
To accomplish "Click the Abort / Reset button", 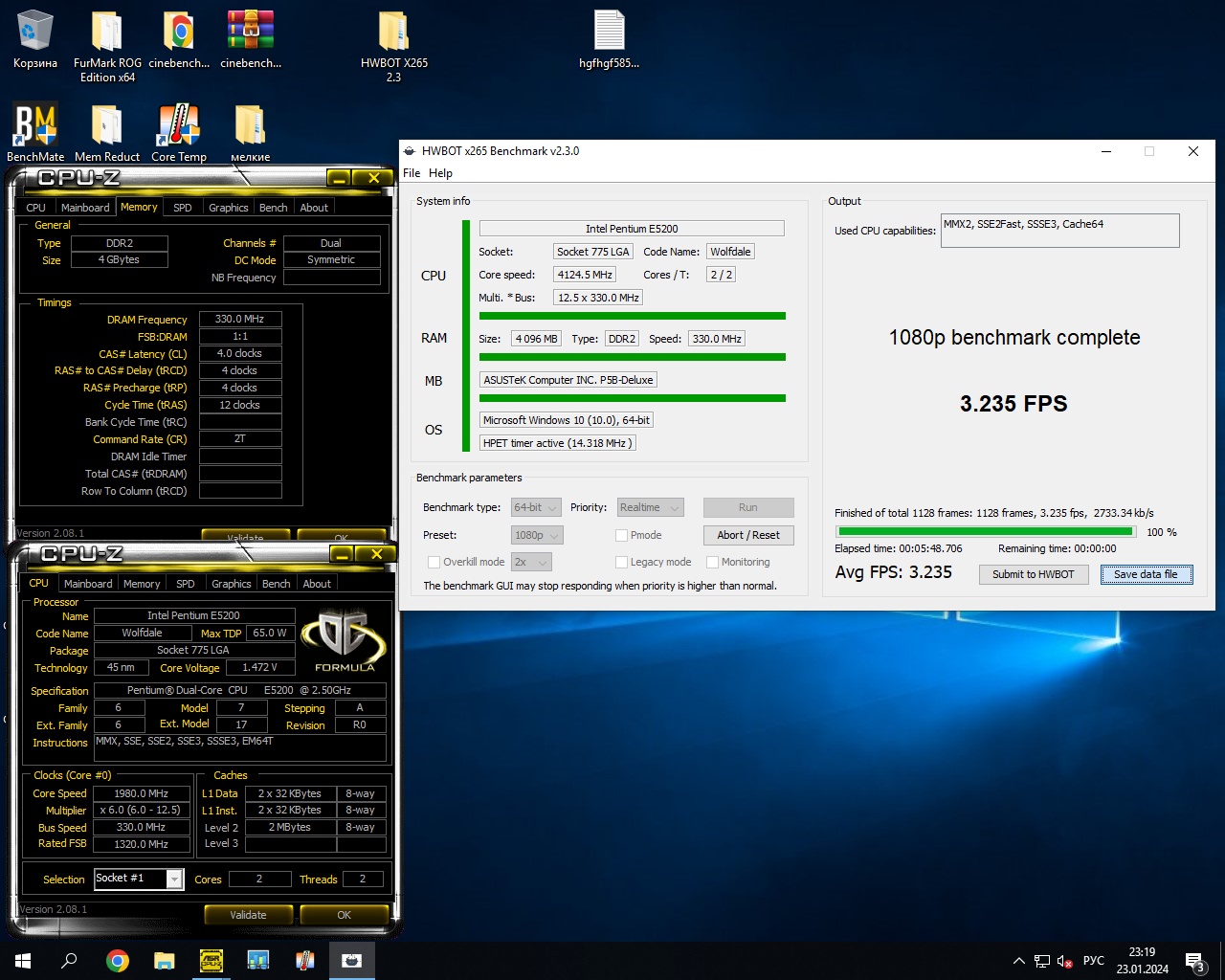I will click(x=748, y=536).
